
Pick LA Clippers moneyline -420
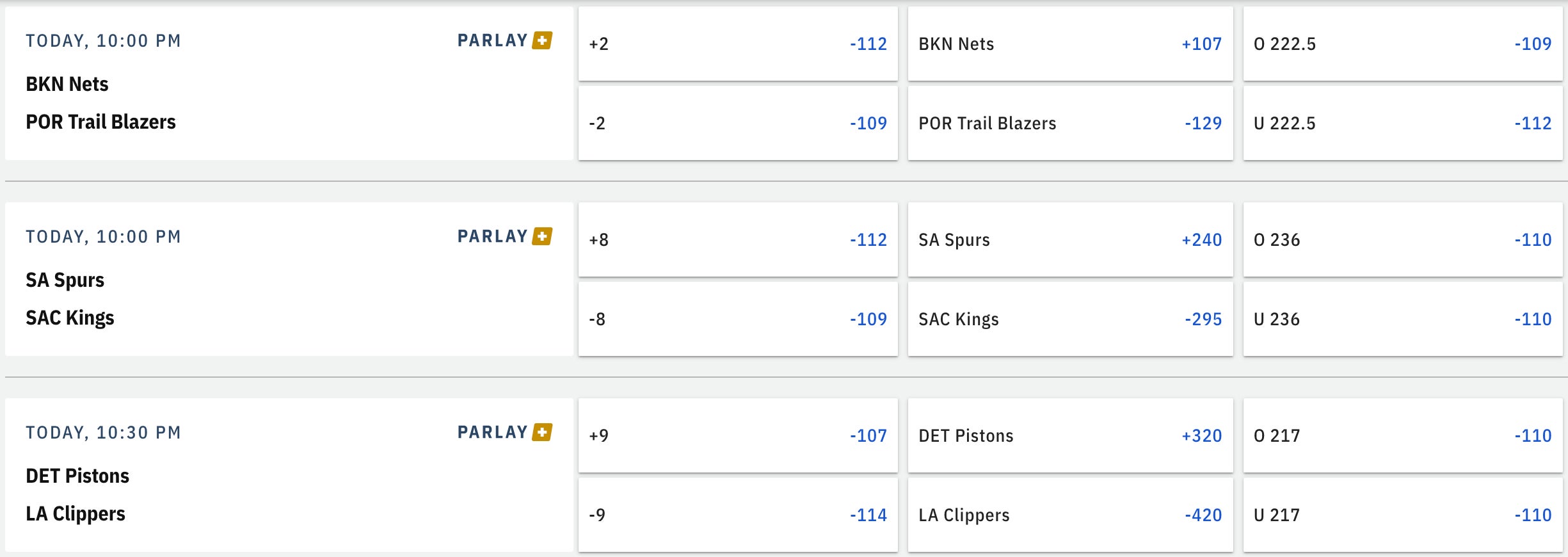(x=1069, y=515)
